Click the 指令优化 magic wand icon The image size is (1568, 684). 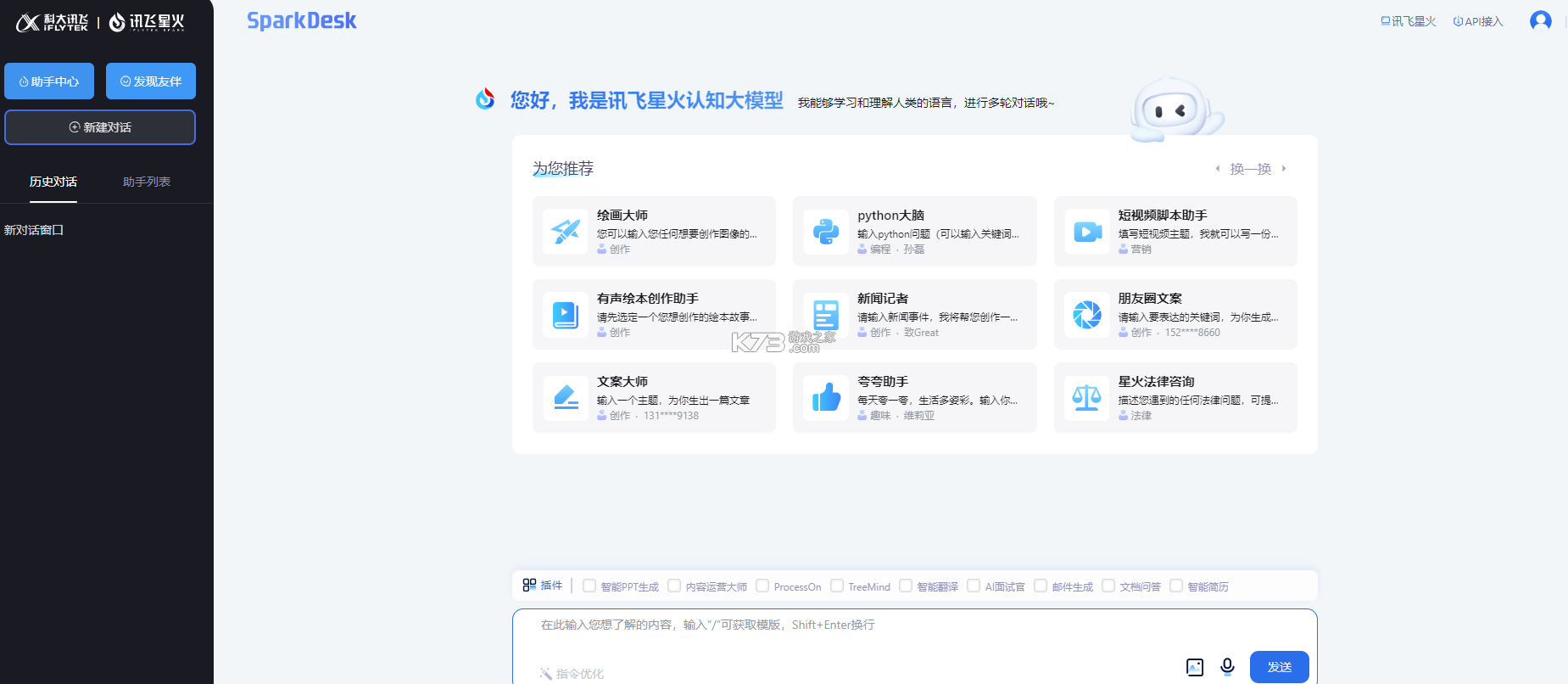pos(545,674)
